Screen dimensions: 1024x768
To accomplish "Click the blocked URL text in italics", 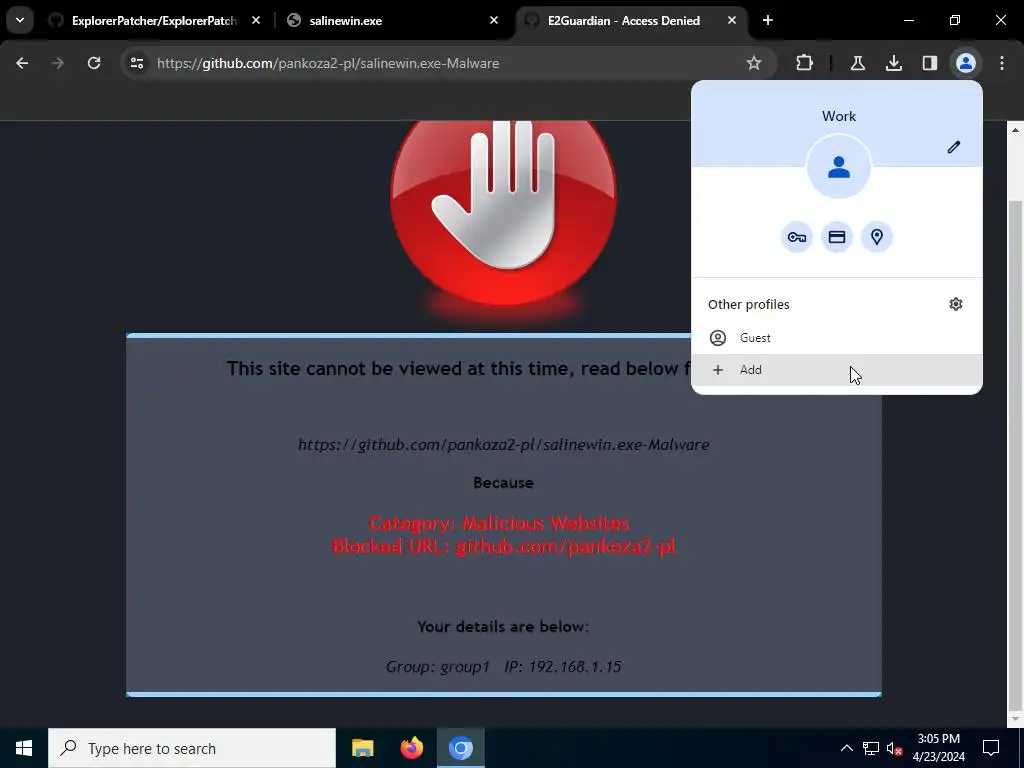I will (504, 445).
